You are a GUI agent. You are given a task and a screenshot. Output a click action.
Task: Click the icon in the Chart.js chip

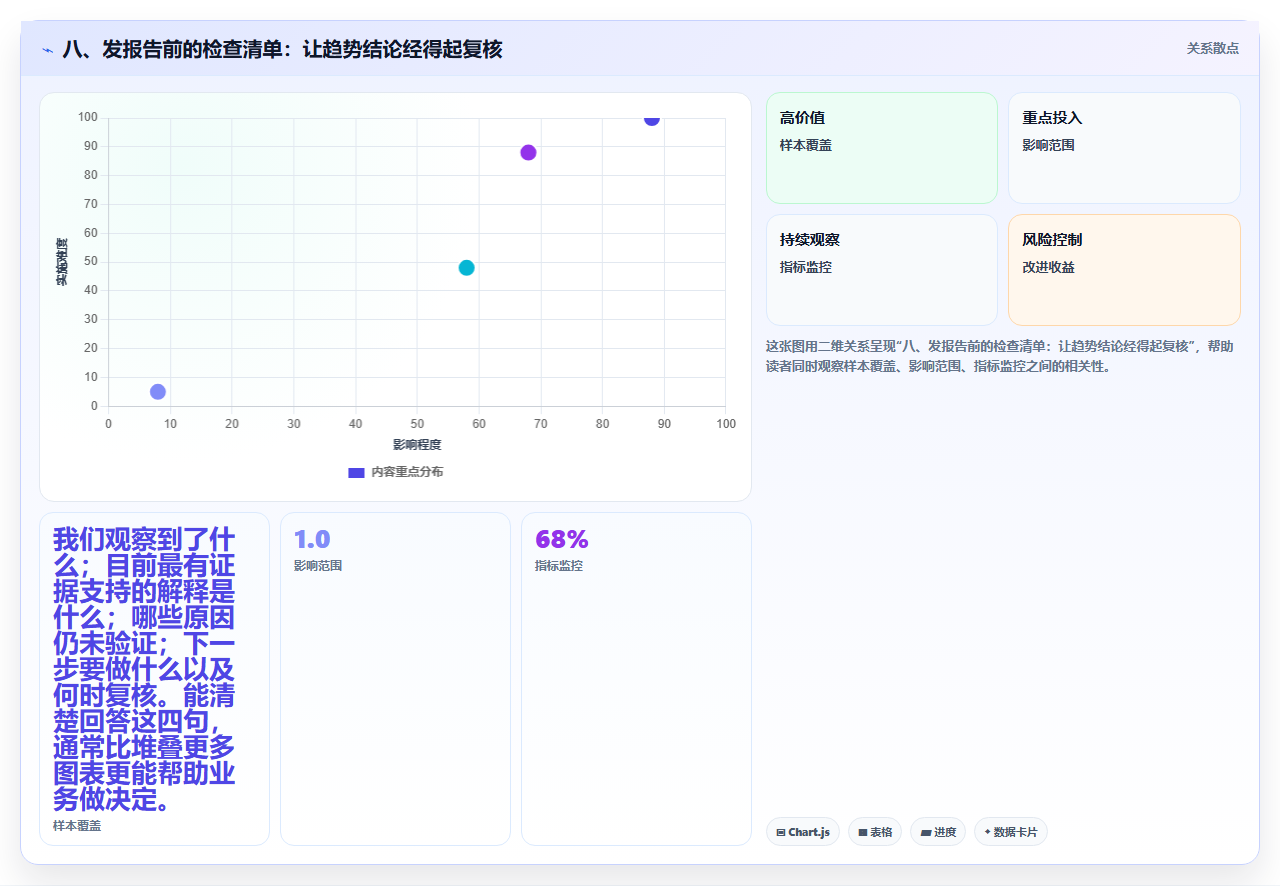tap(781, 832)
